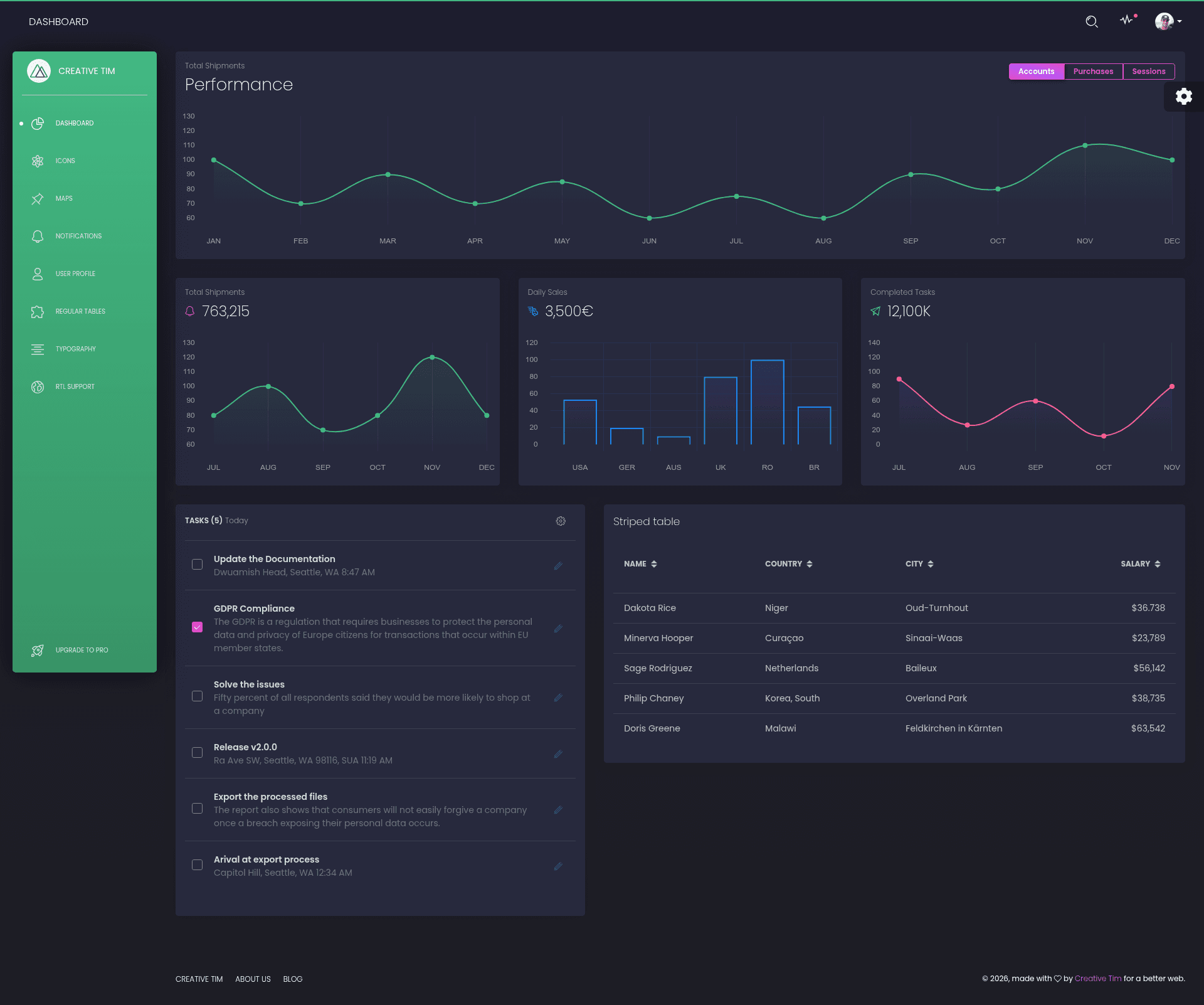Click the Overland Park city cell
The width and height of the screenshot is (1204, 1005).
tap(936, 698)
